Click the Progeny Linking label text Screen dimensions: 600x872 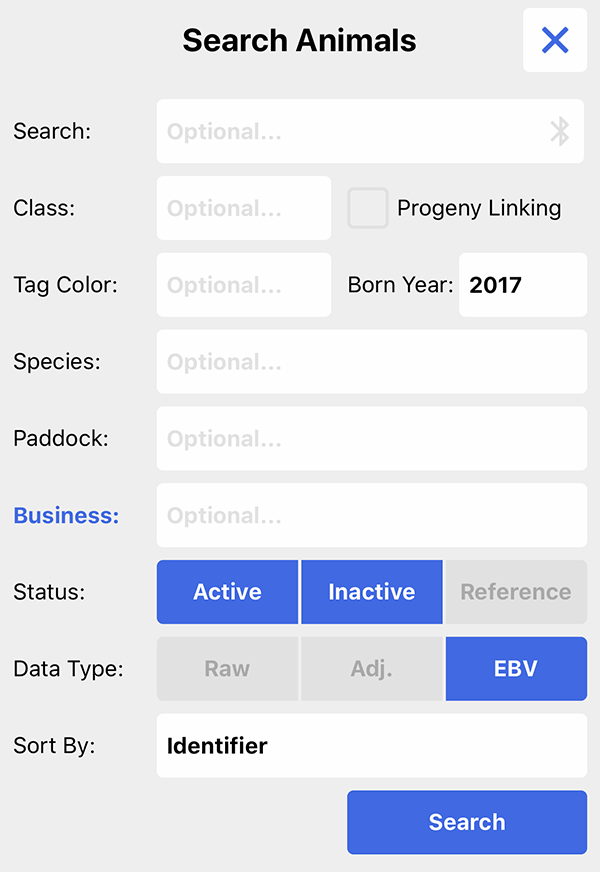479,209
